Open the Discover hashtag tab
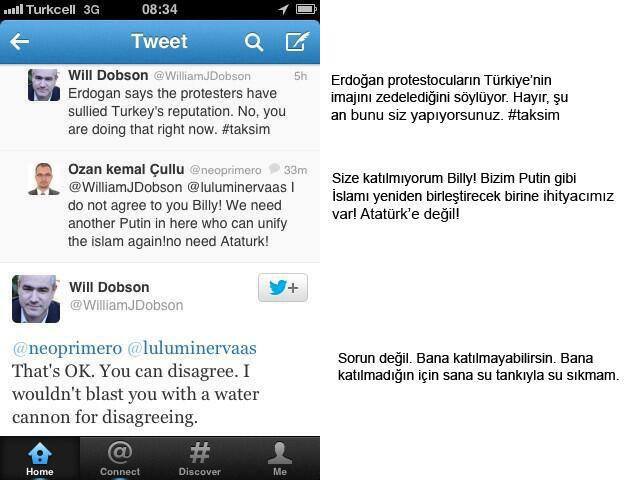This screenshot has width=630, height=480. pos(200,459)
